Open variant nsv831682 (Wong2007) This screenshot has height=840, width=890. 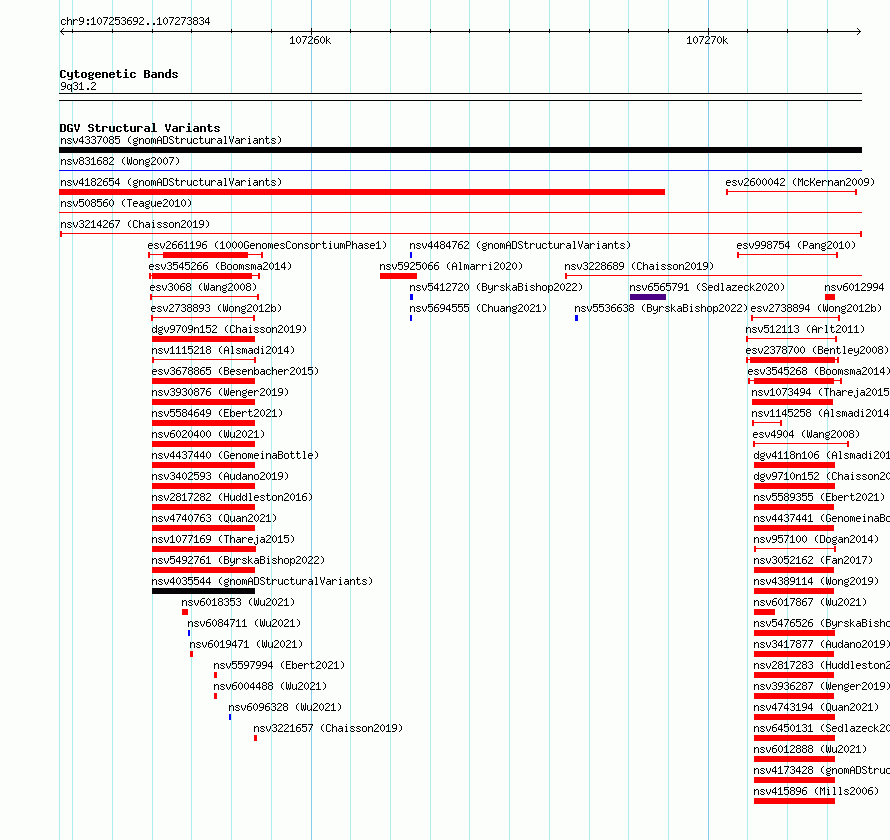coord(120,161)
